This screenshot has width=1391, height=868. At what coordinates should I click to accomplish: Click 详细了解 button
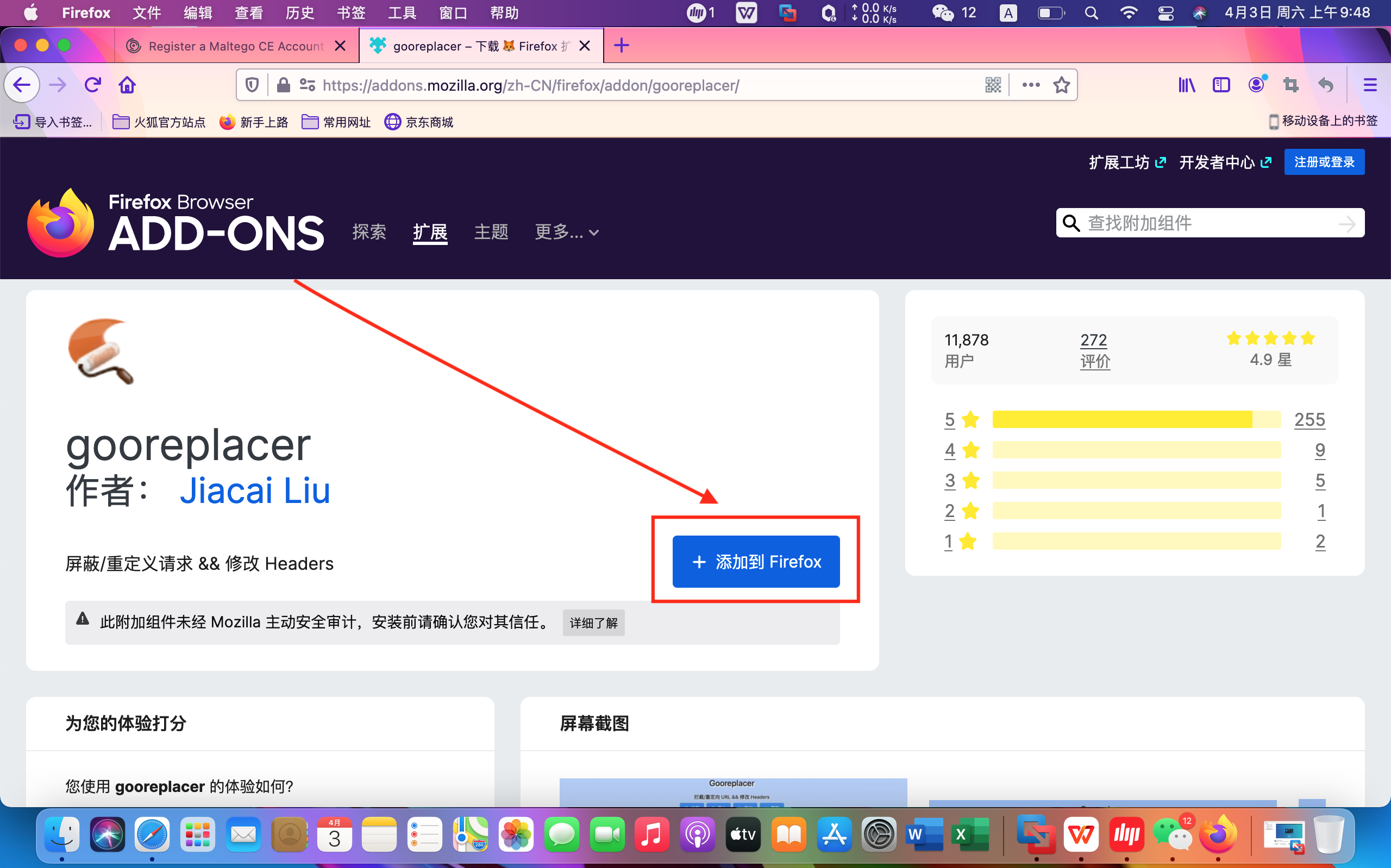593,623
